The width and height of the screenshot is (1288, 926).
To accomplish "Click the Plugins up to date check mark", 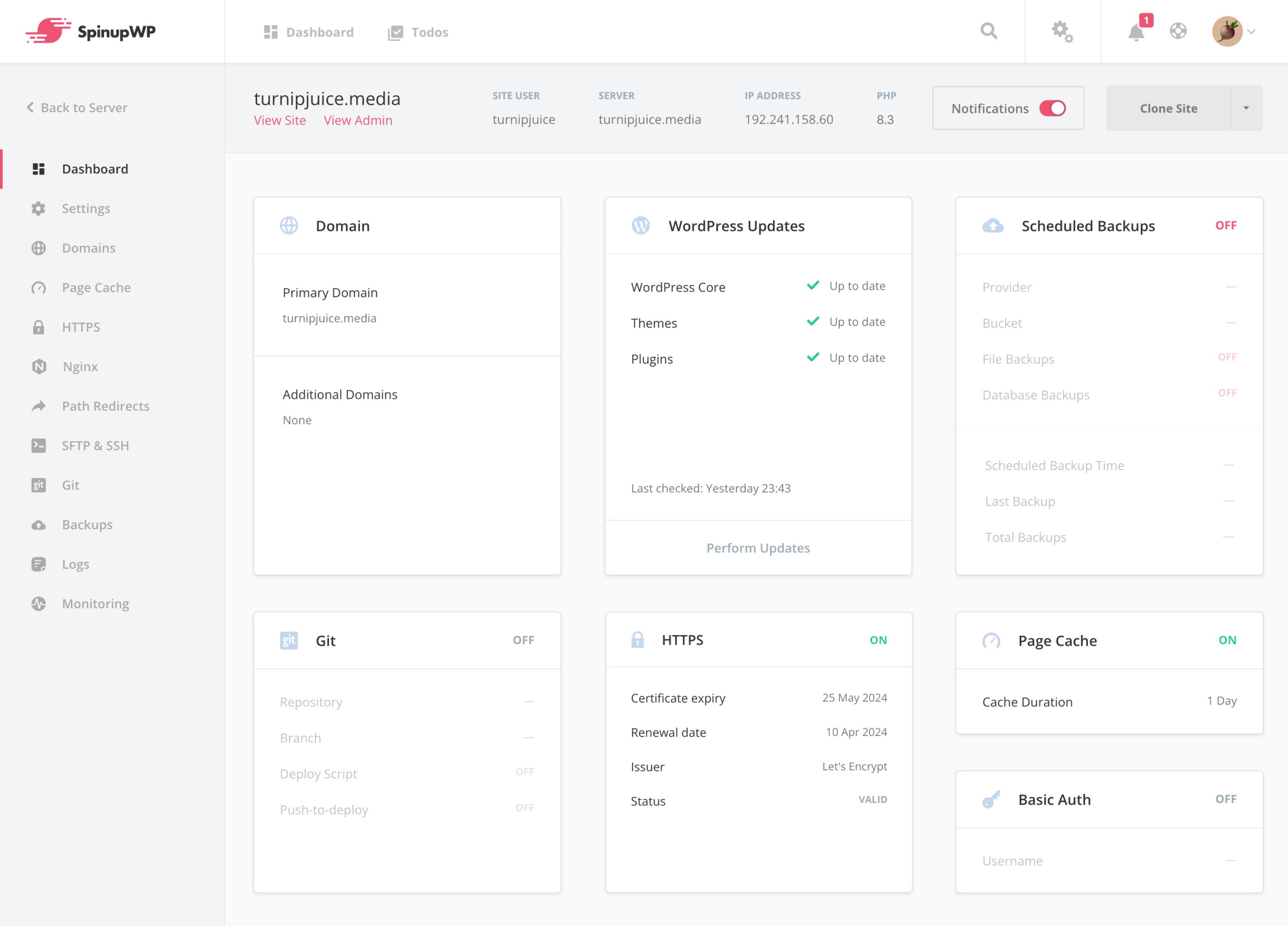I will pos(813,357).
